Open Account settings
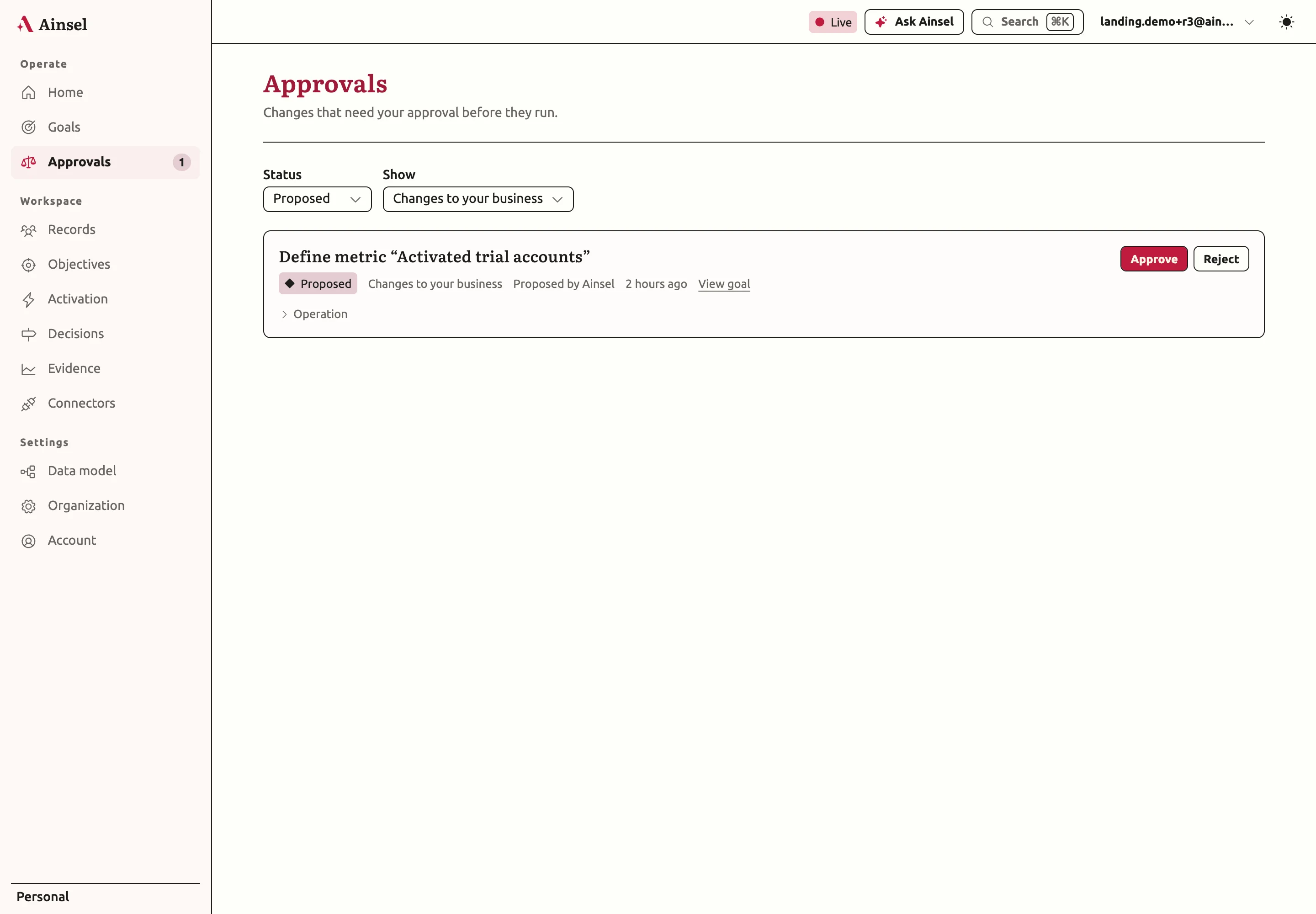1316x914 pixels. click(x=106, y=541)
